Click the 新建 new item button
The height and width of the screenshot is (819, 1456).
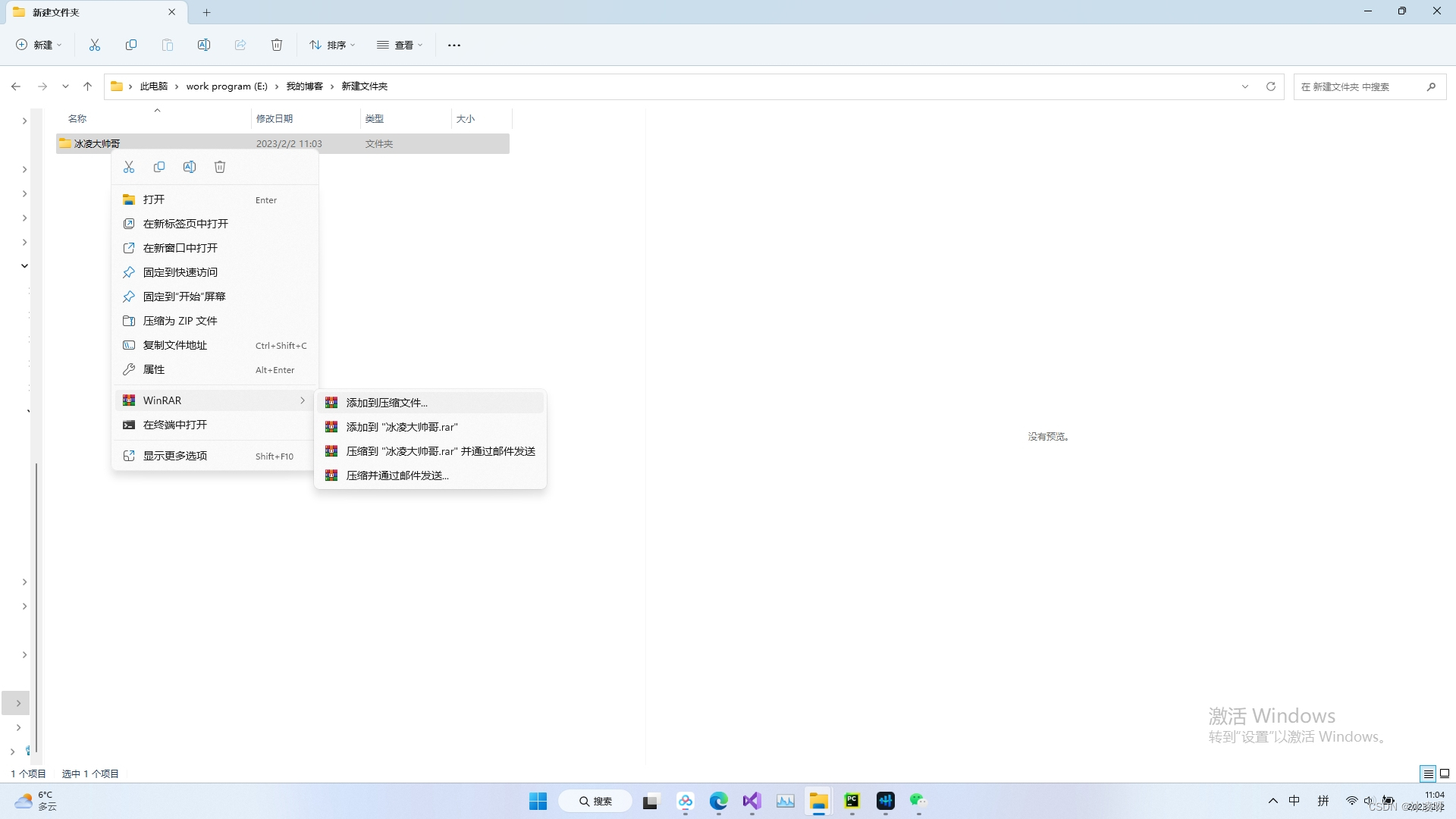click(39, 45)
